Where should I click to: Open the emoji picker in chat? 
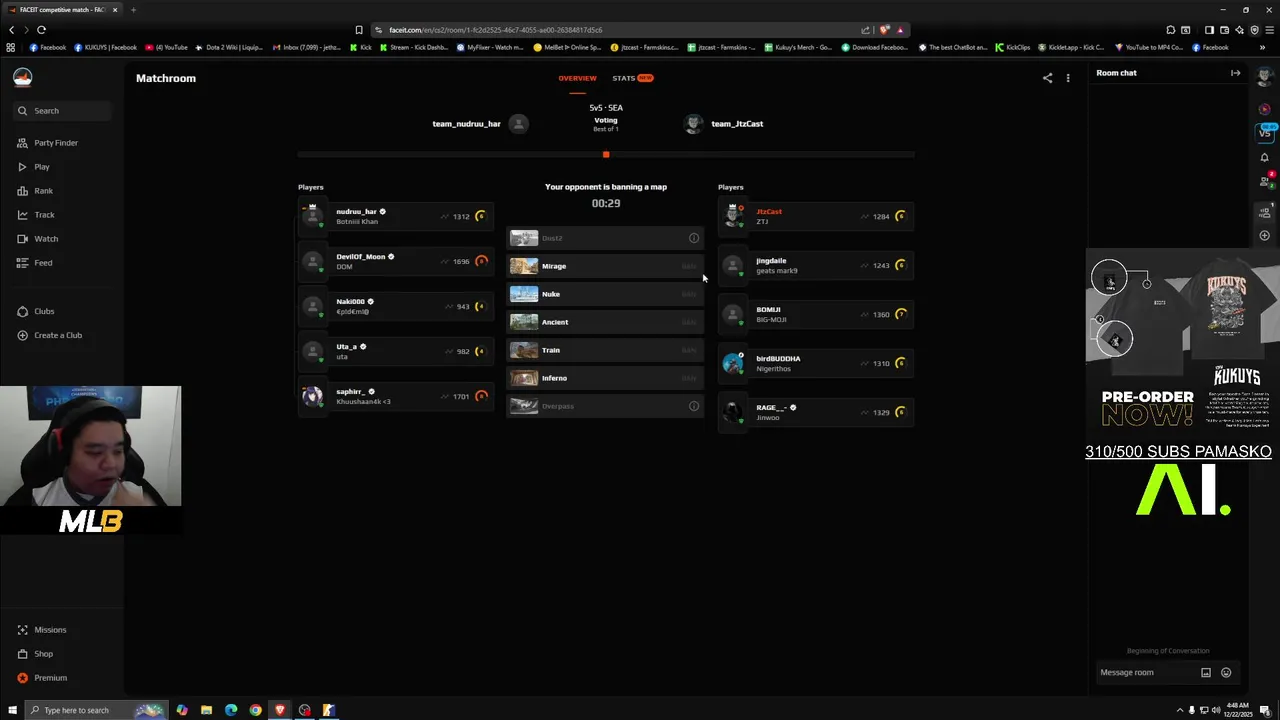click(1226, 673)
